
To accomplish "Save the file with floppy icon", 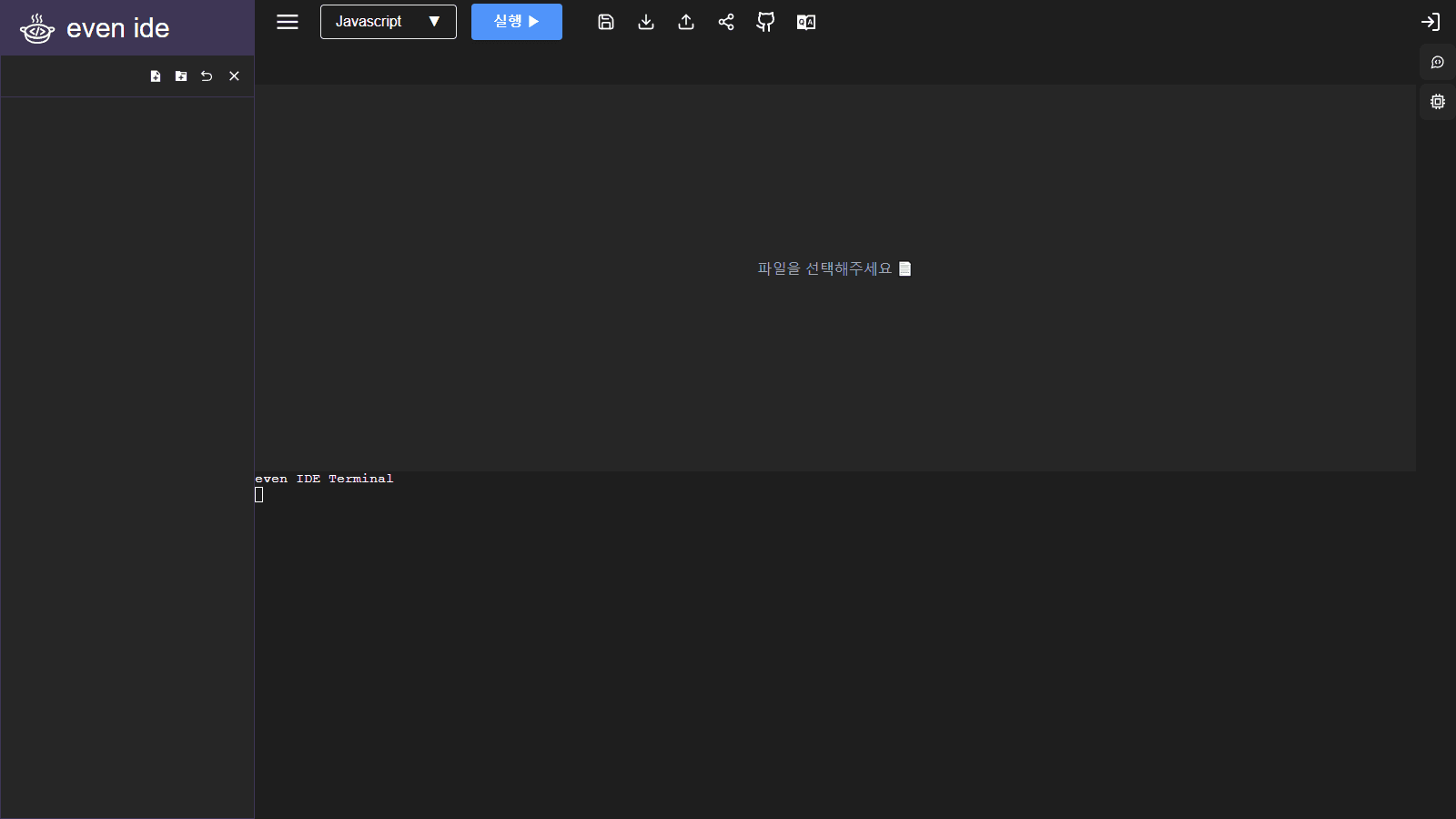I will 606,22.
